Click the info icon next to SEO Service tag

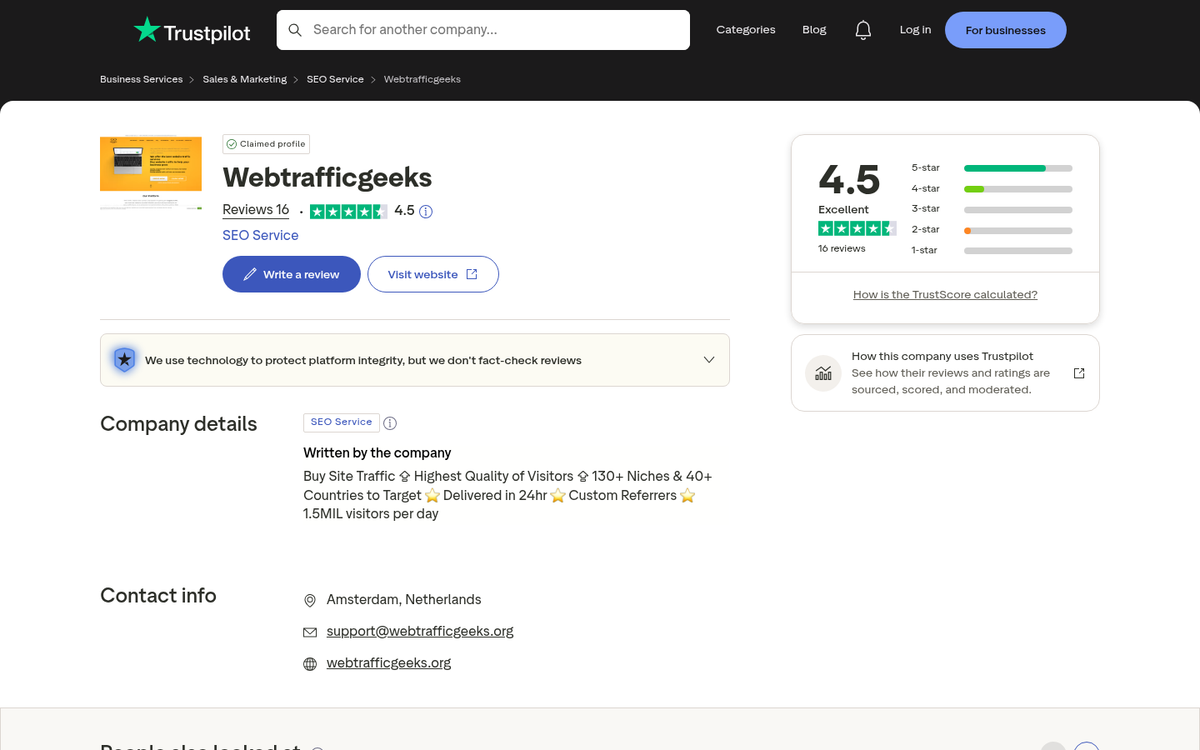pyautogui.click(x=390, y=423)
